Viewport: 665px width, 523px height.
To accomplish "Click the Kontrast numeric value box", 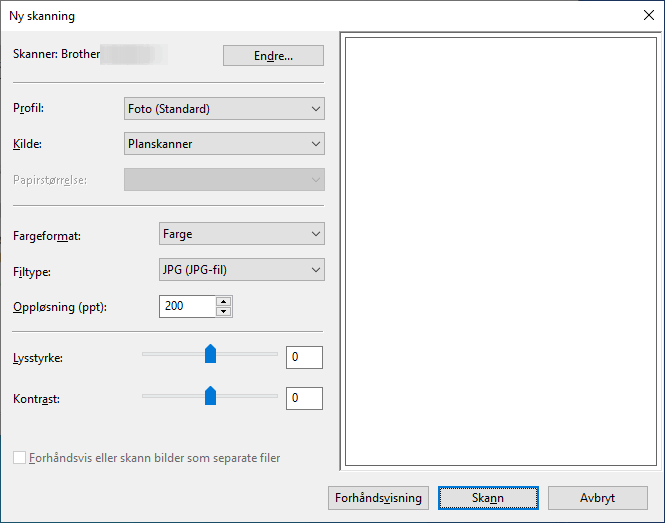I will pos(304,398).
